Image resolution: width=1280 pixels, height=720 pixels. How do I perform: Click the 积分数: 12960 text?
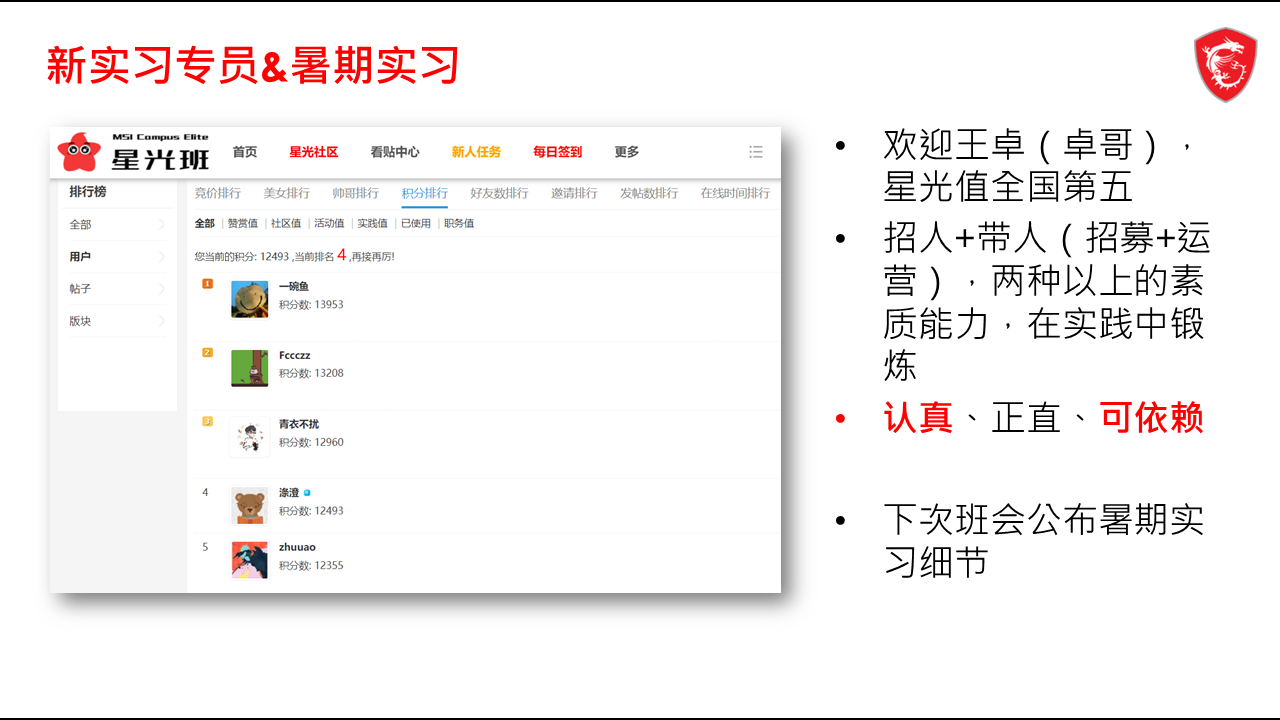tap(311, 442)
